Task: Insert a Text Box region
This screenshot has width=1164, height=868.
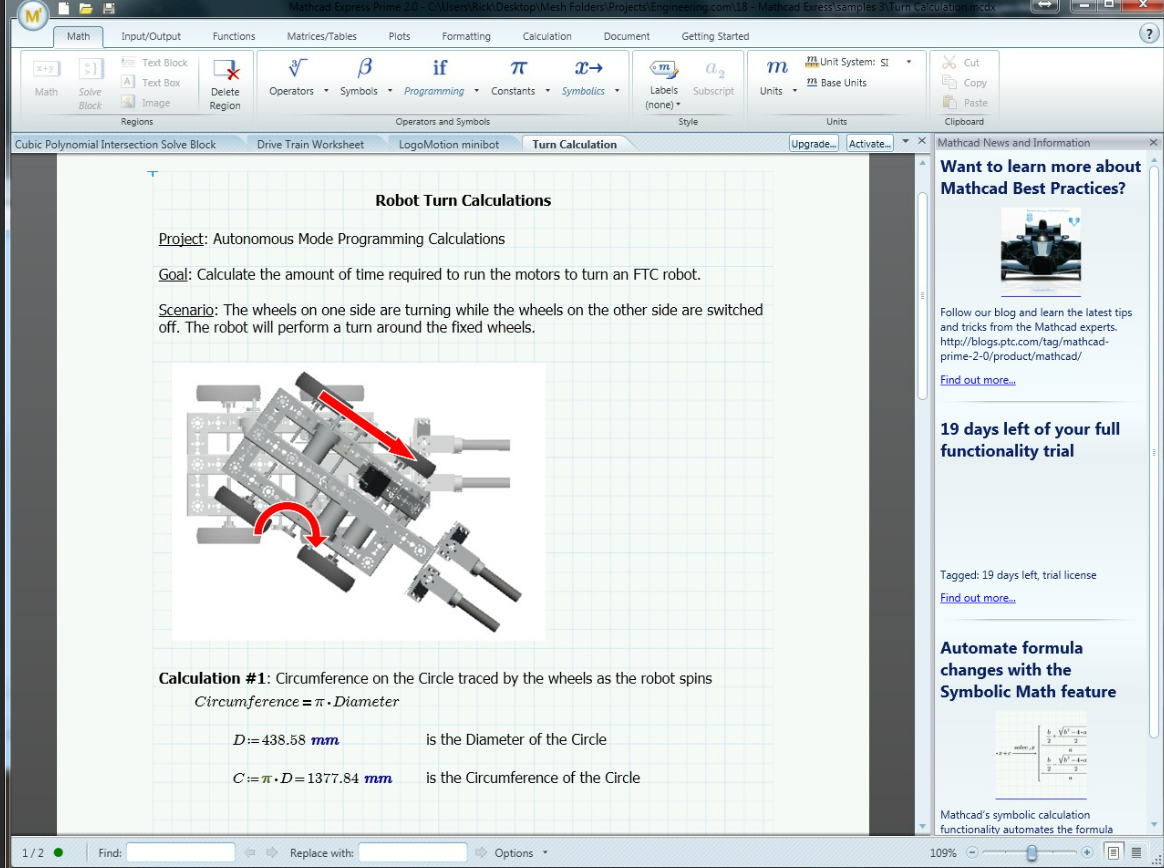Action: [x=151, y=82]
